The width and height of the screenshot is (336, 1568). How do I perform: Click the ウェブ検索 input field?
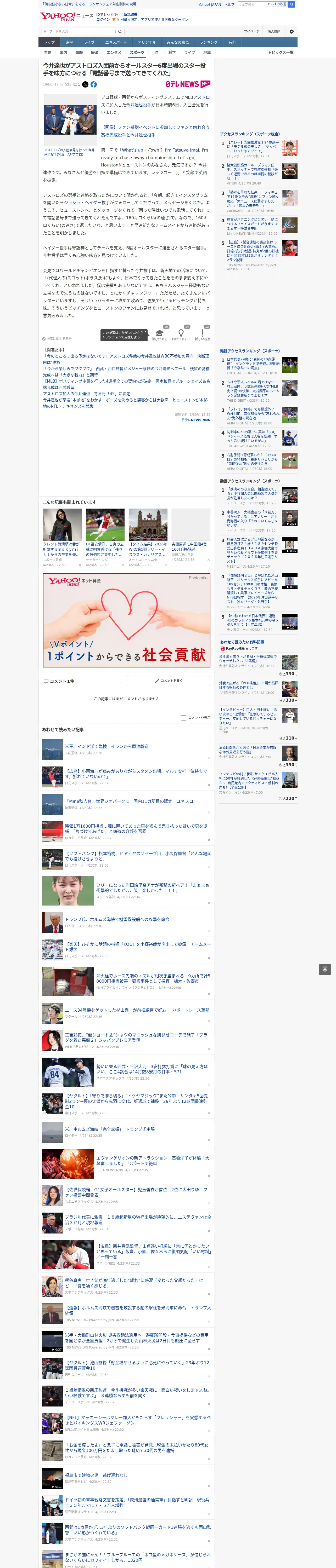pos(251,4)
